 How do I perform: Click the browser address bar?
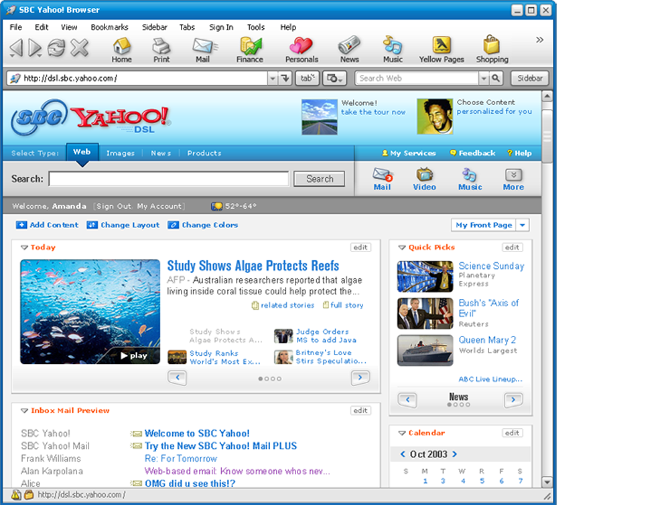(x=137, y=78)
